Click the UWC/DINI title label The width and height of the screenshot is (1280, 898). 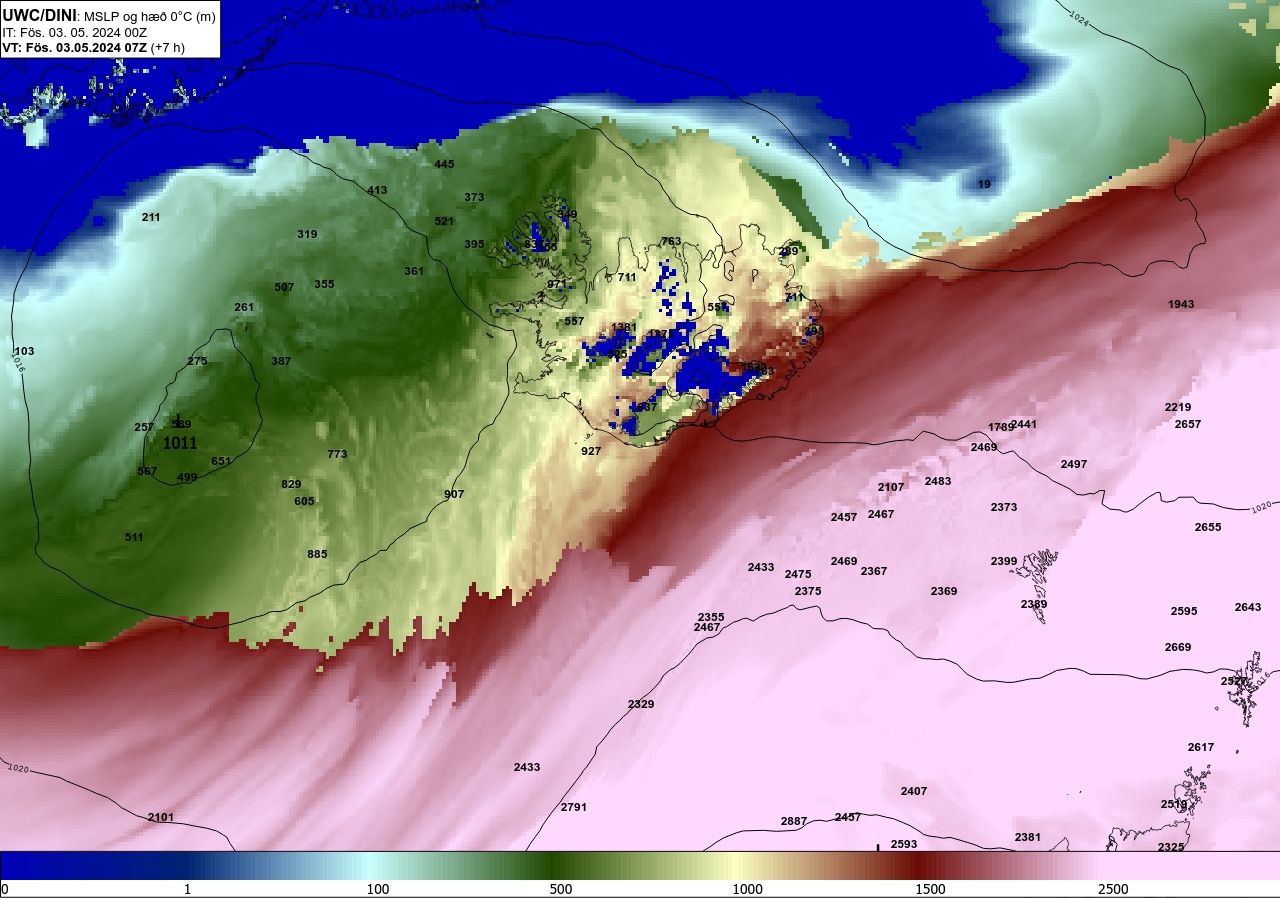coord(40,15)
